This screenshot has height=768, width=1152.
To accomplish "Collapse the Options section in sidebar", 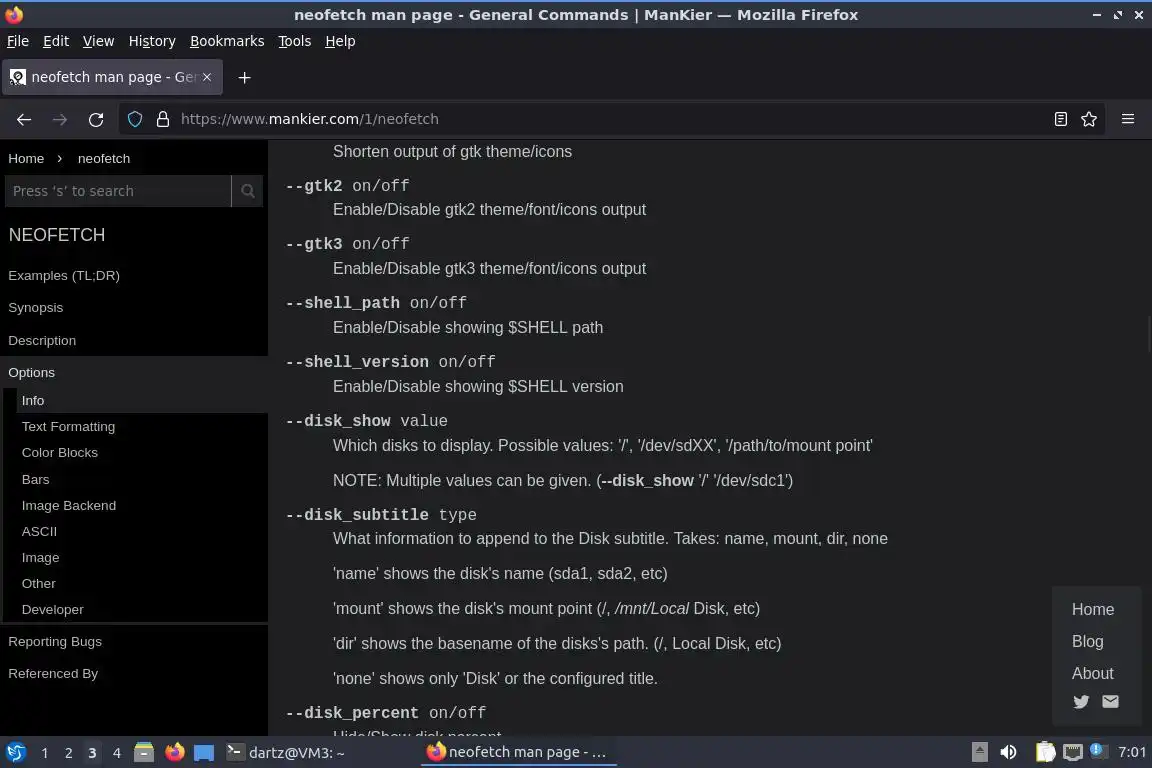I will 32,373.
